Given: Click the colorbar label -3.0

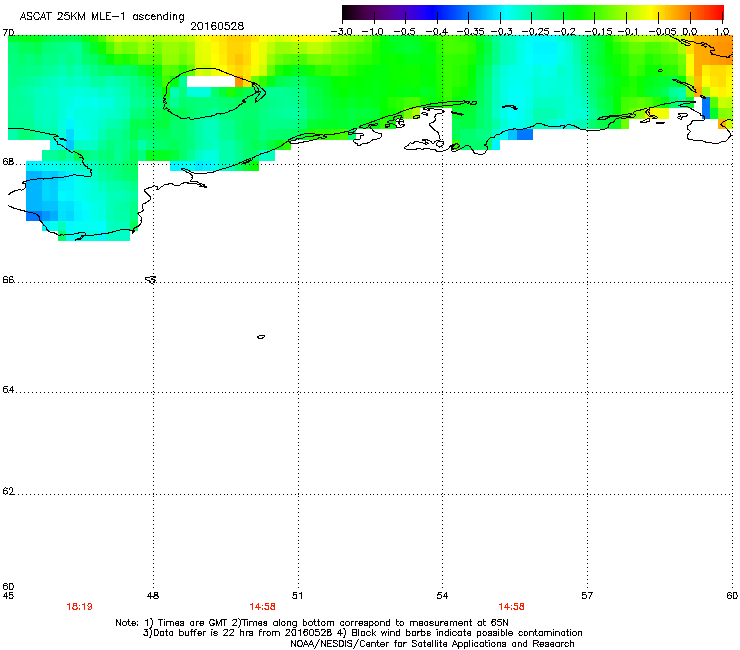Looking at the screenshot, I should pyautogui.click(x=341, y=32).
